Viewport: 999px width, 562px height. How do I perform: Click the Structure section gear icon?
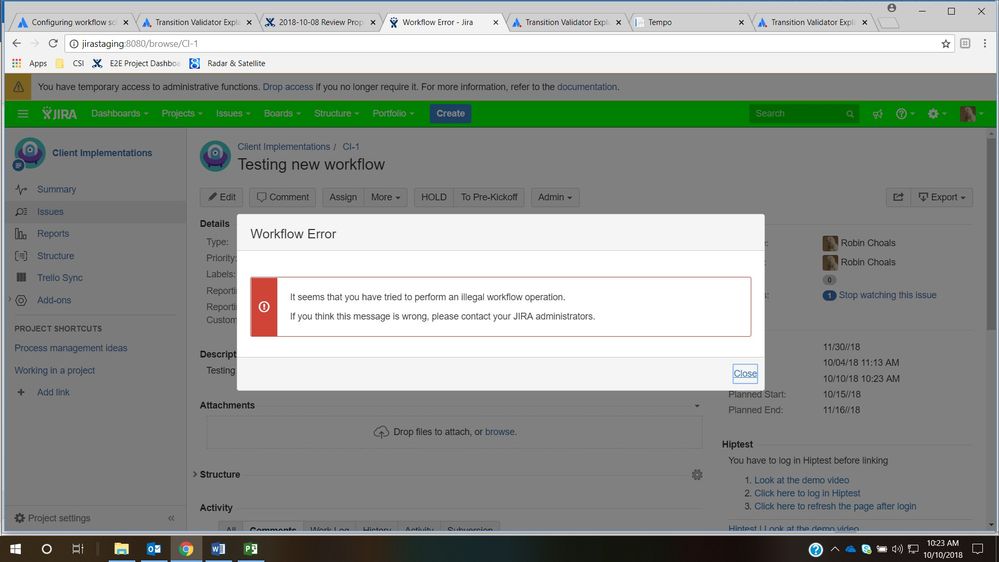697,475
